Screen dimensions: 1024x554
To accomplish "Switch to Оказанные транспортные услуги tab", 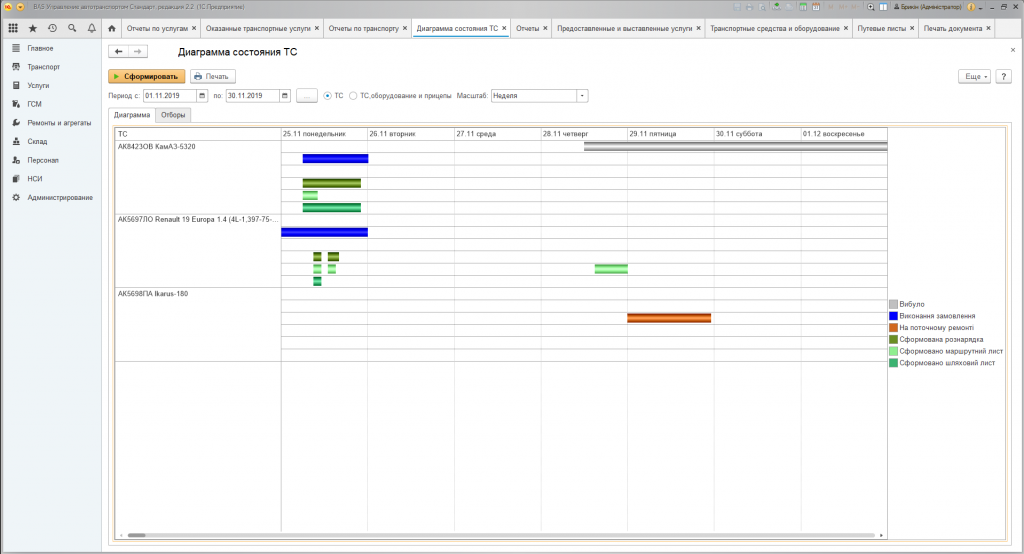I will tap(258, 28).
